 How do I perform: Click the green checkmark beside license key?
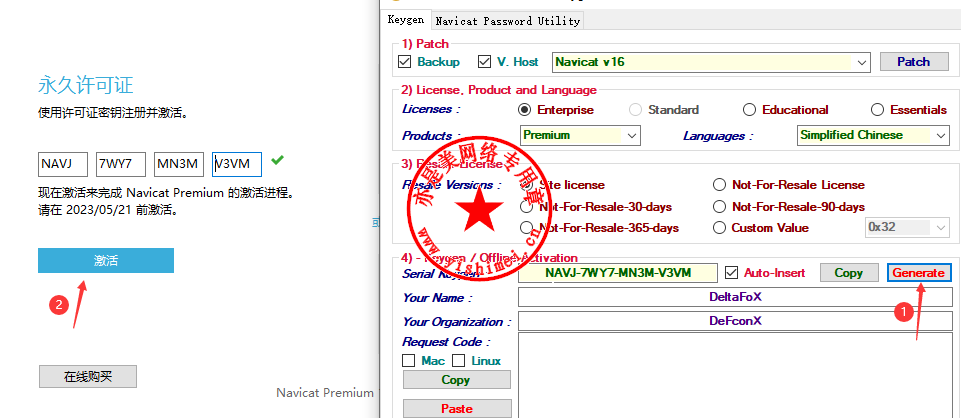click(x=278, y=160)
